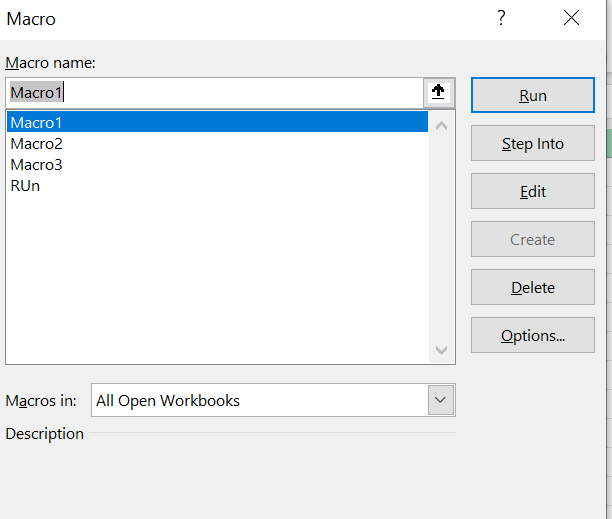Remove the macro using the Delete button
The image size is (612, 519).
(532, 288)
